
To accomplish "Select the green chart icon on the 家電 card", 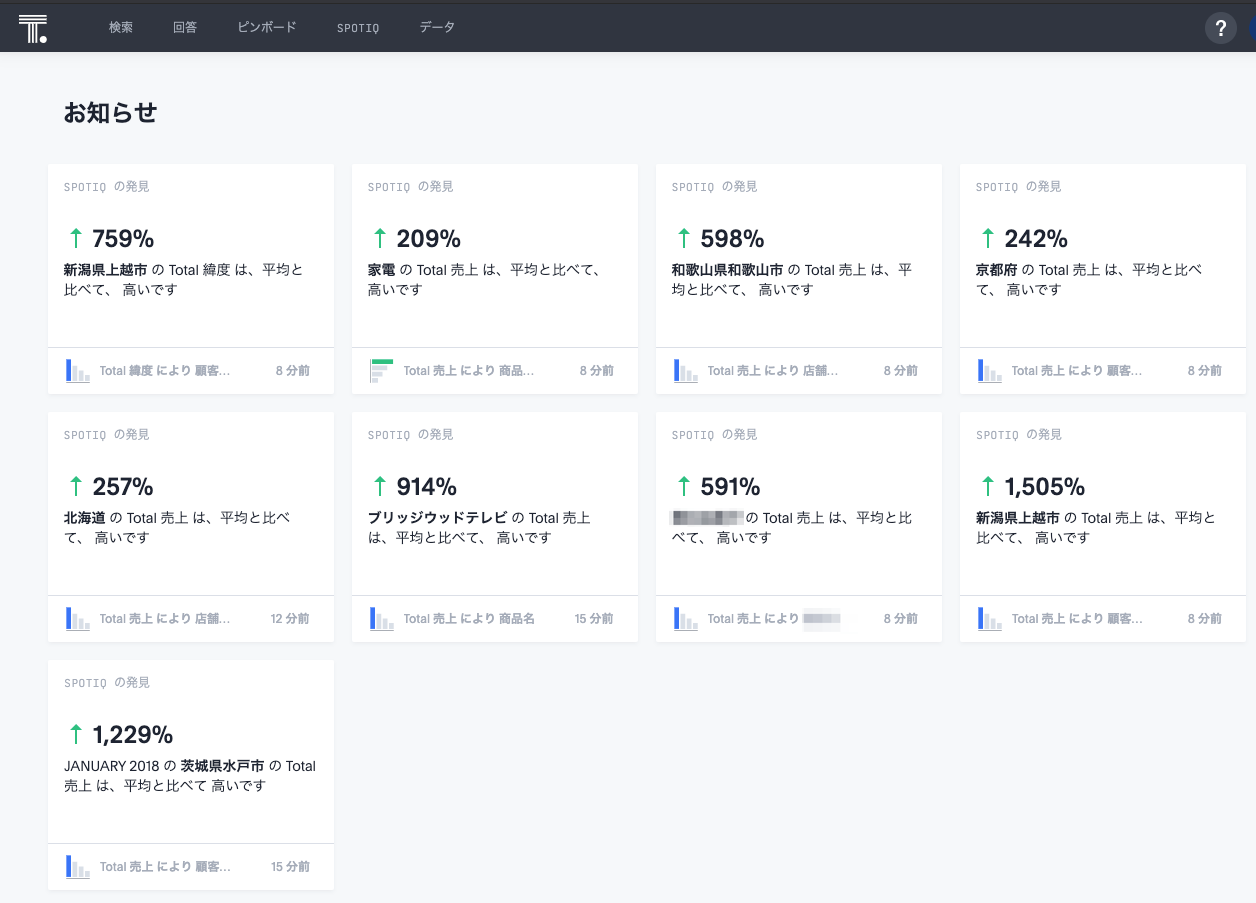I will 382,370.
